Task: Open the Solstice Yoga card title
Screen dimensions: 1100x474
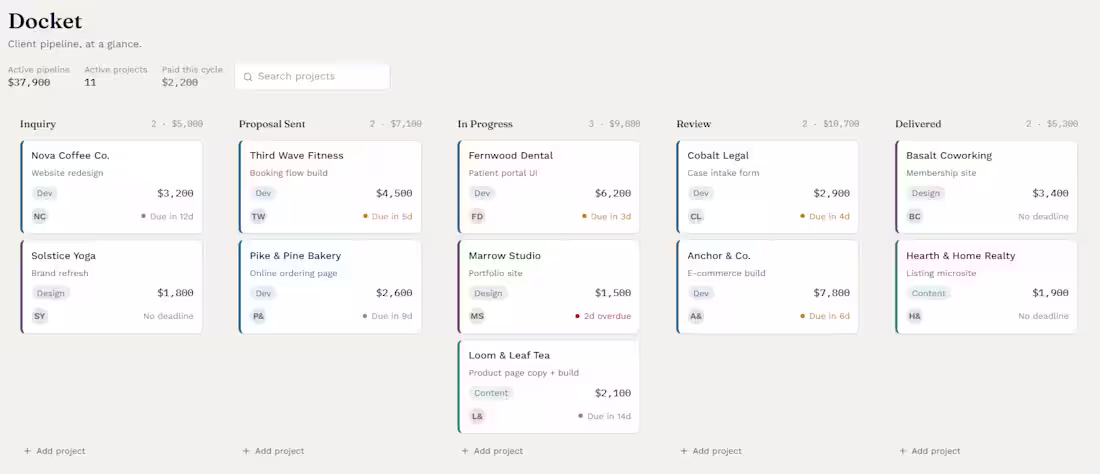Action: pos(64,256)
